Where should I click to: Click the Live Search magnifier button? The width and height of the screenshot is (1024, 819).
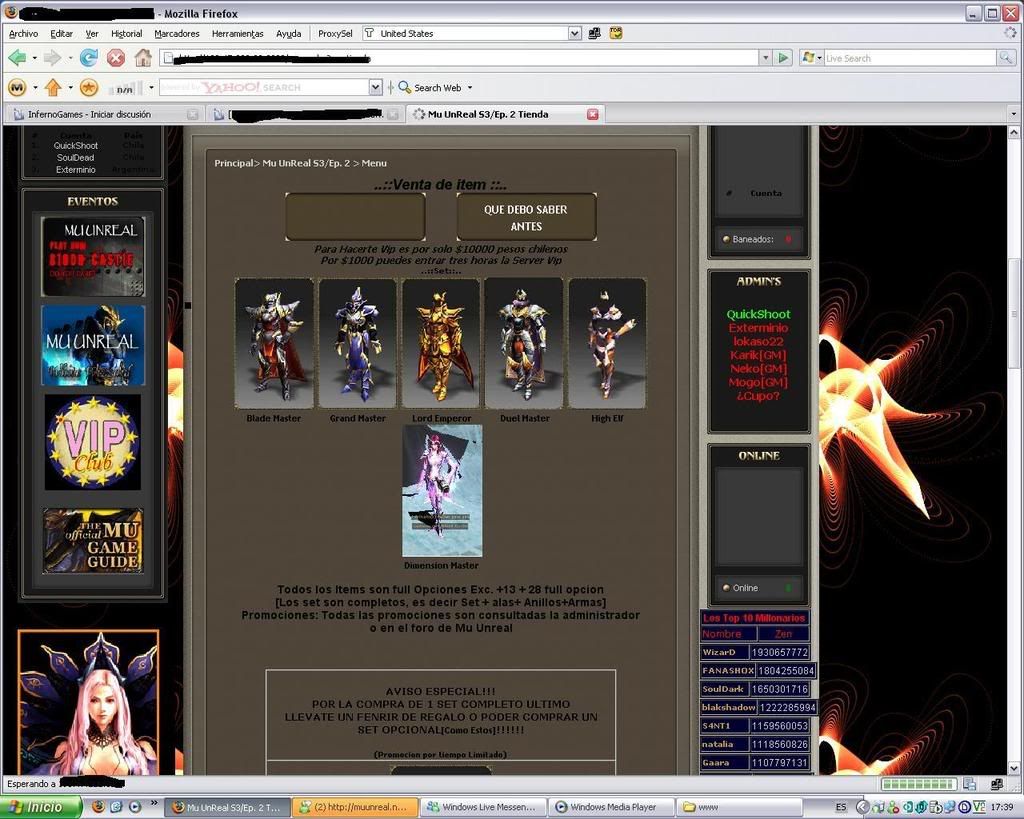pyautogui.click(x=1006, y=58)
